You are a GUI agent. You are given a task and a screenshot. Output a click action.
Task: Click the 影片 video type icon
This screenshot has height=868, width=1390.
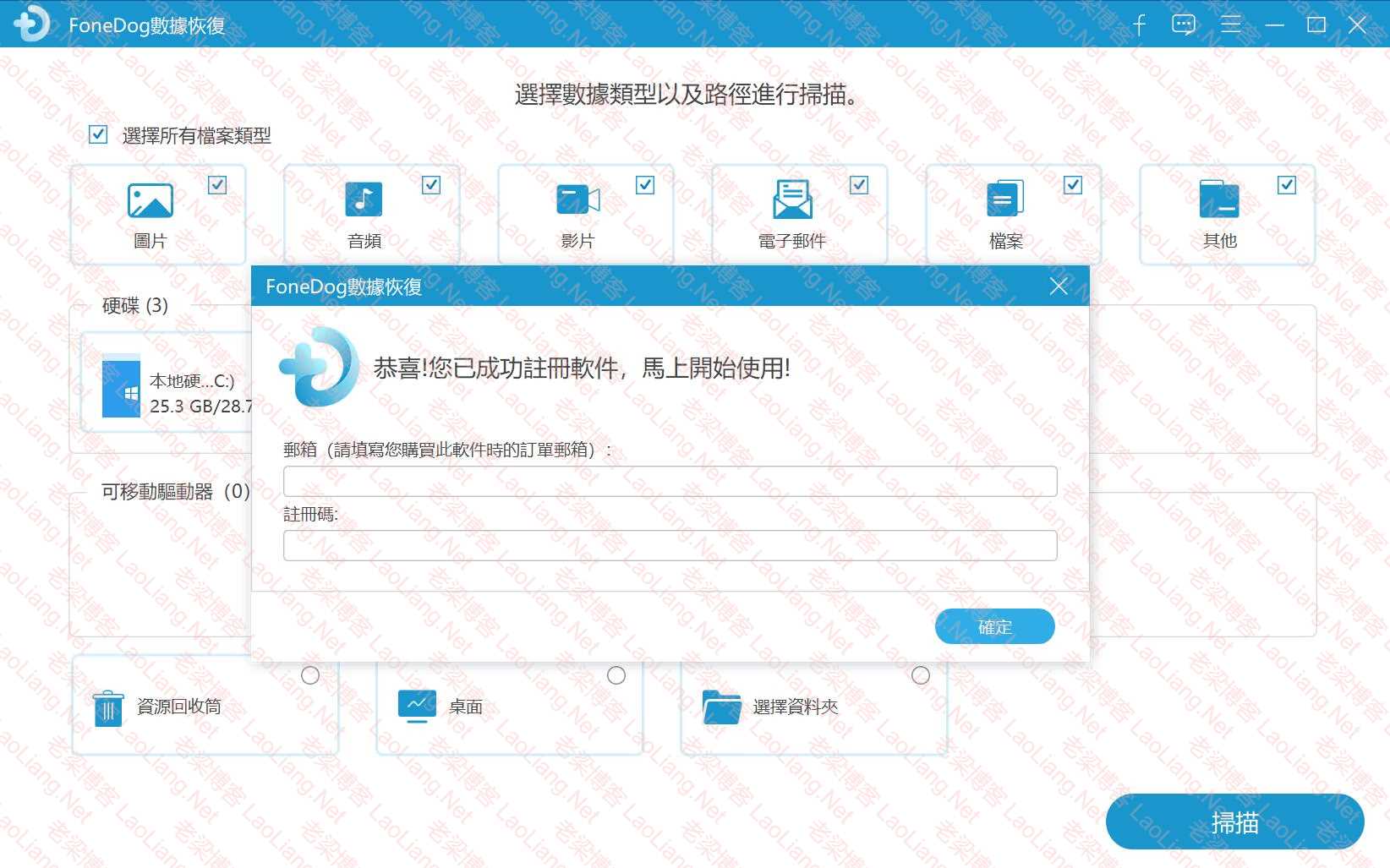pyautogui.click(x=577, y=200)
